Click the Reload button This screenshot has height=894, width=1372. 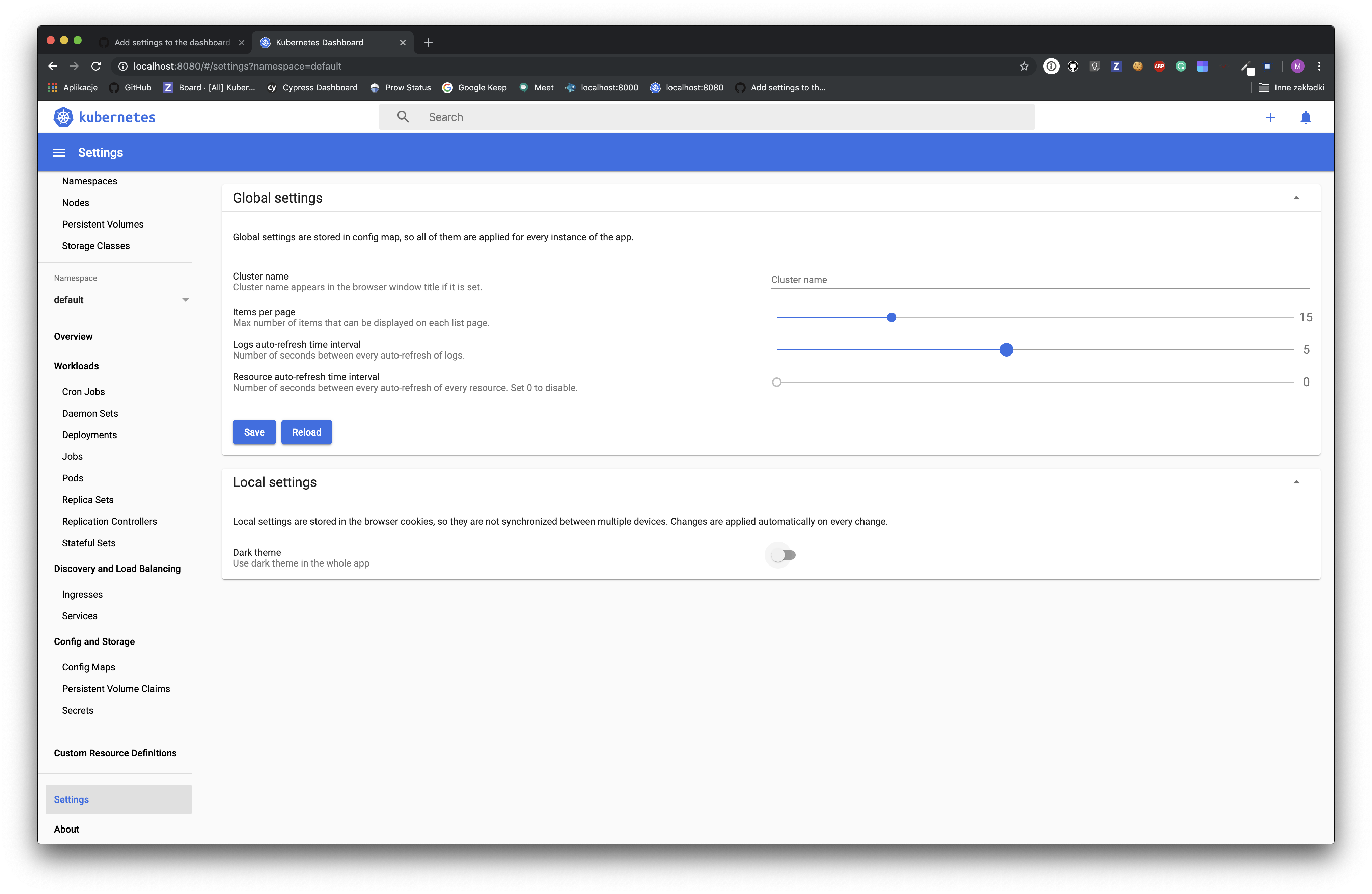[x=306, y=432]
